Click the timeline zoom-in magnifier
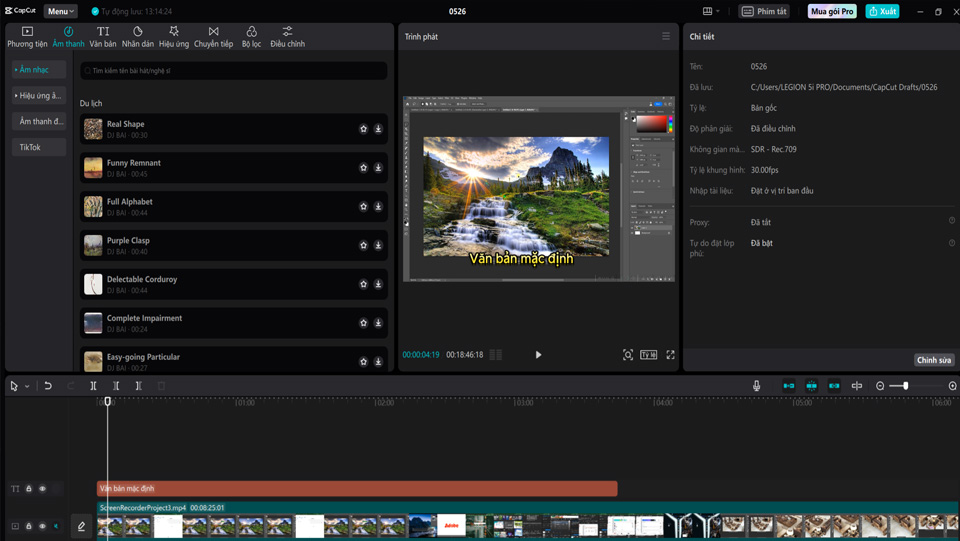This screenshot has width=960, height=541. click(x=952, y=386)
